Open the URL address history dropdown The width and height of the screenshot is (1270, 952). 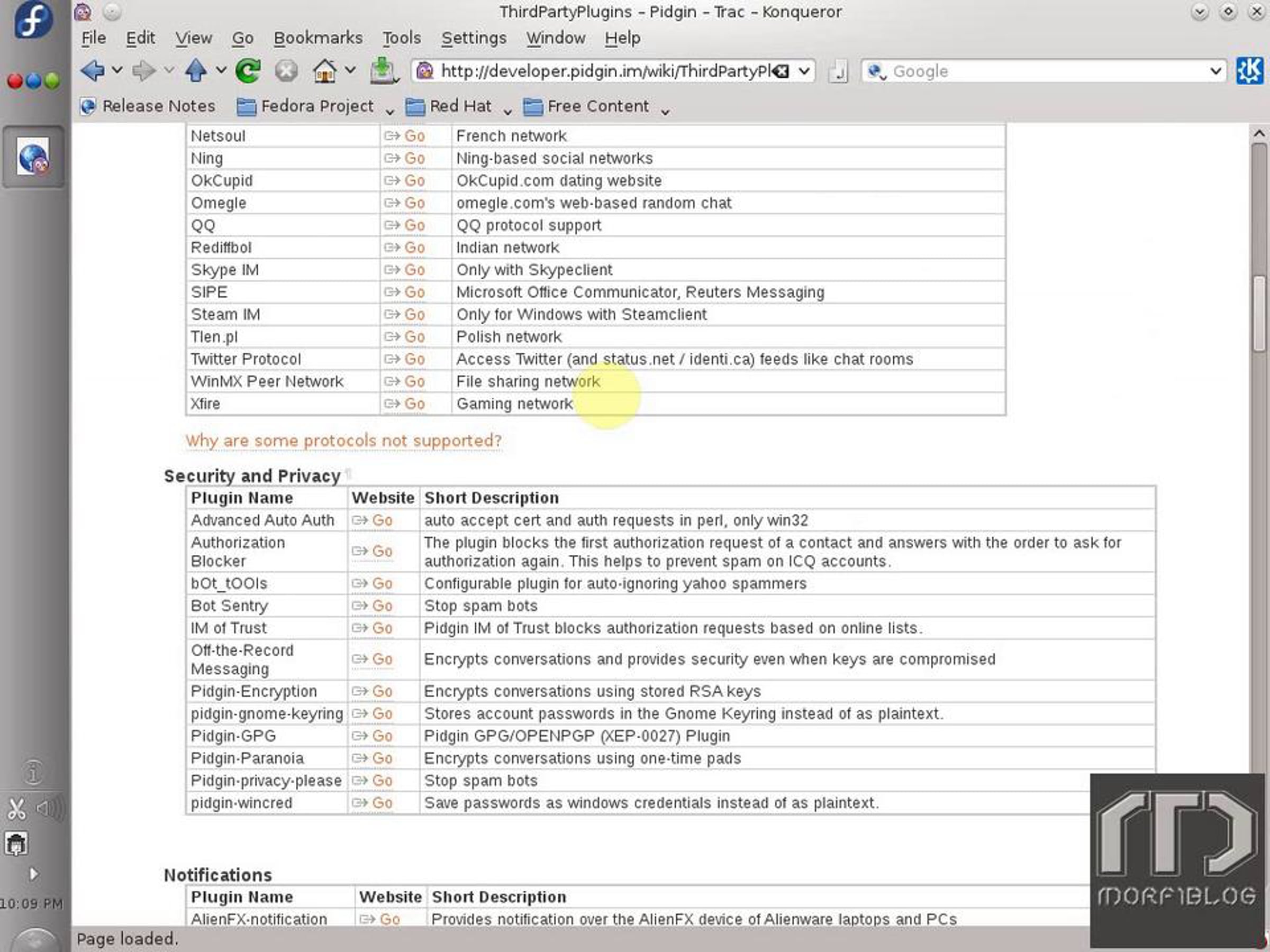click(804, 71)
